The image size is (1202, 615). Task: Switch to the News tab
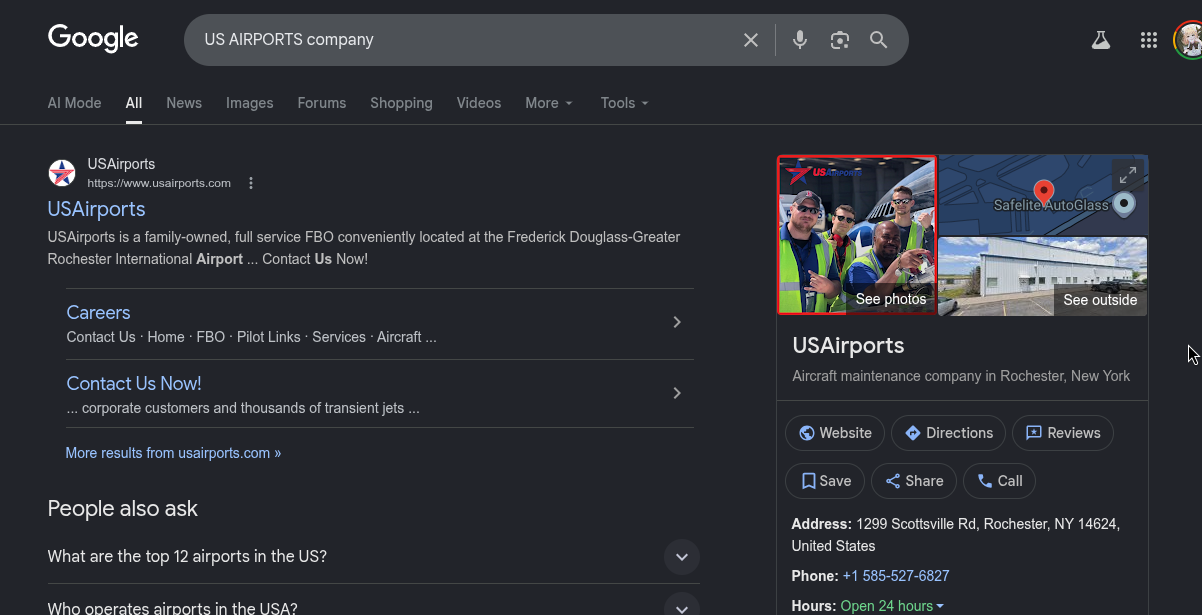(x=184, y=103)
